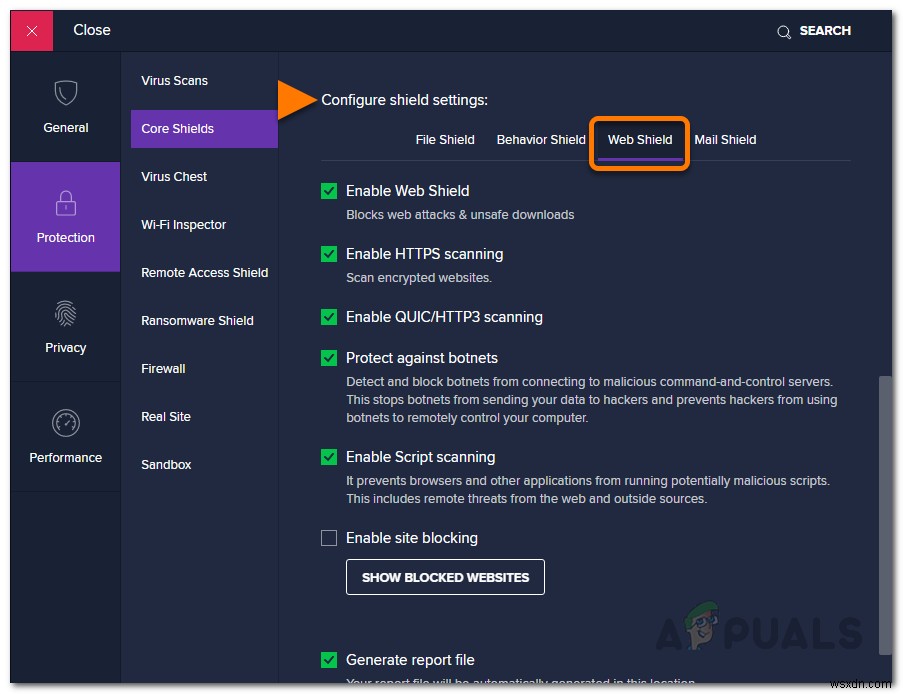Click the magnifying glass Search icon

784,31
